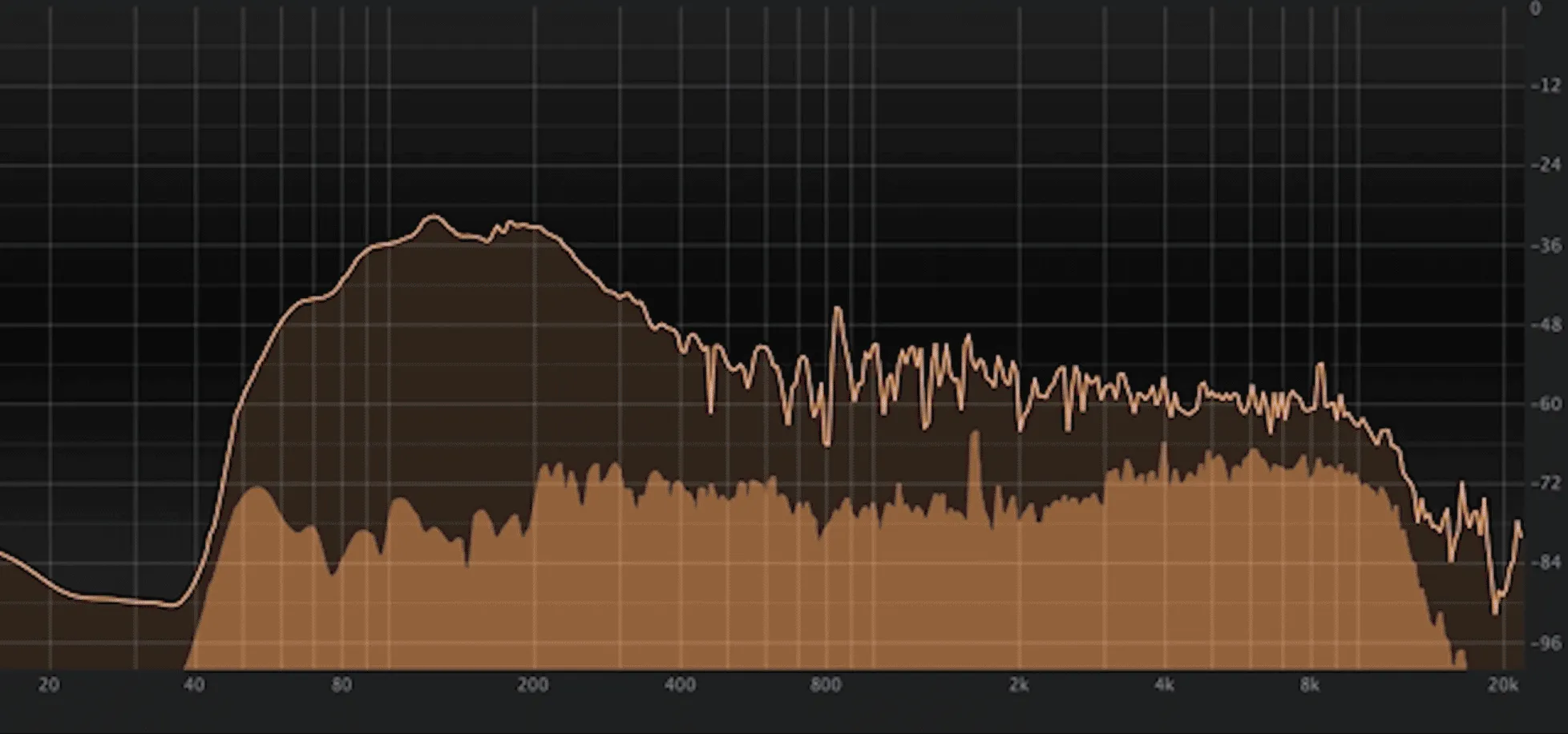The width and height of the screenshot is (1568, 734).
Task: Click the -72 dB scale label
Action: click(x=1546, y=483)
